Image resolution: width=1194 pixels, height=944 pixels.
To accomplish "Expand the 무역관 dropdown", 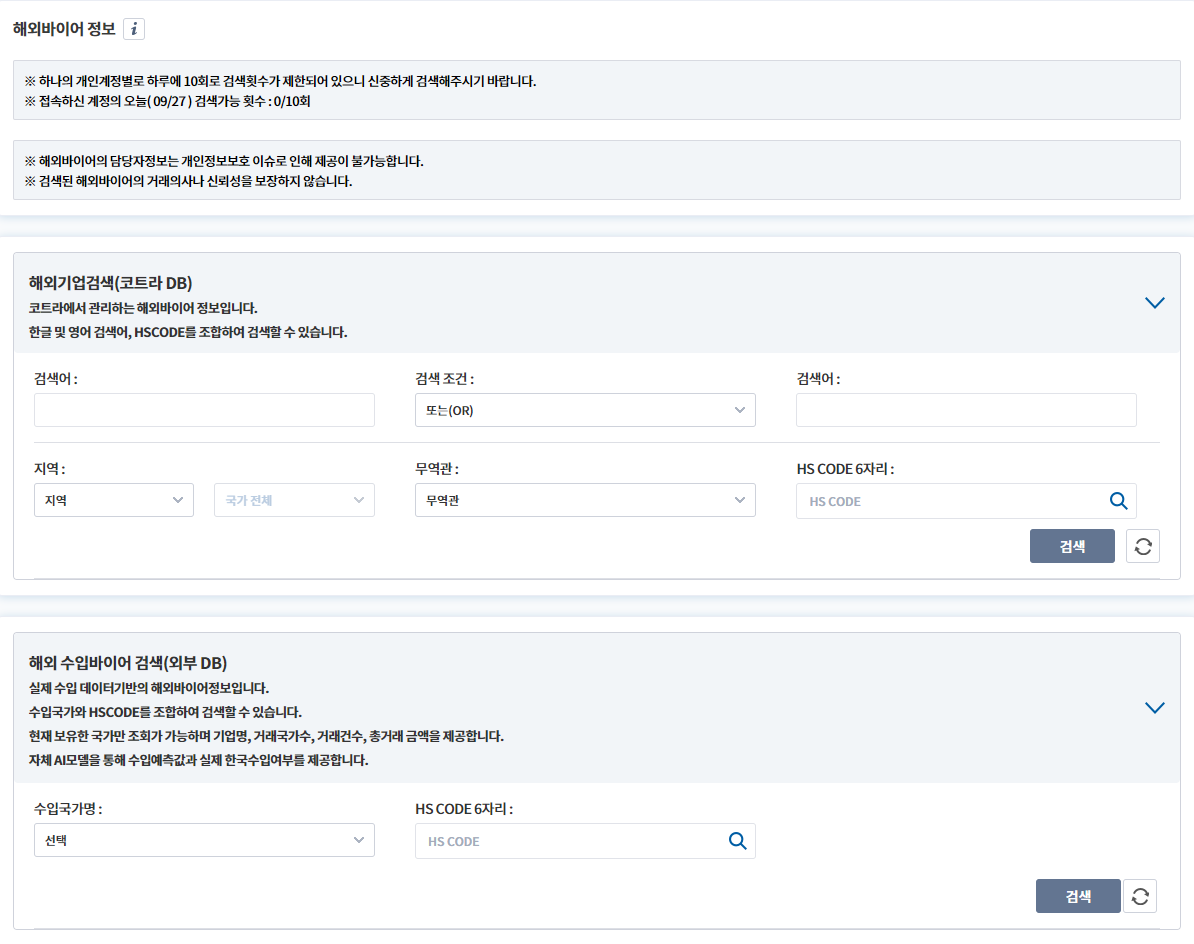I will [585, 500].
